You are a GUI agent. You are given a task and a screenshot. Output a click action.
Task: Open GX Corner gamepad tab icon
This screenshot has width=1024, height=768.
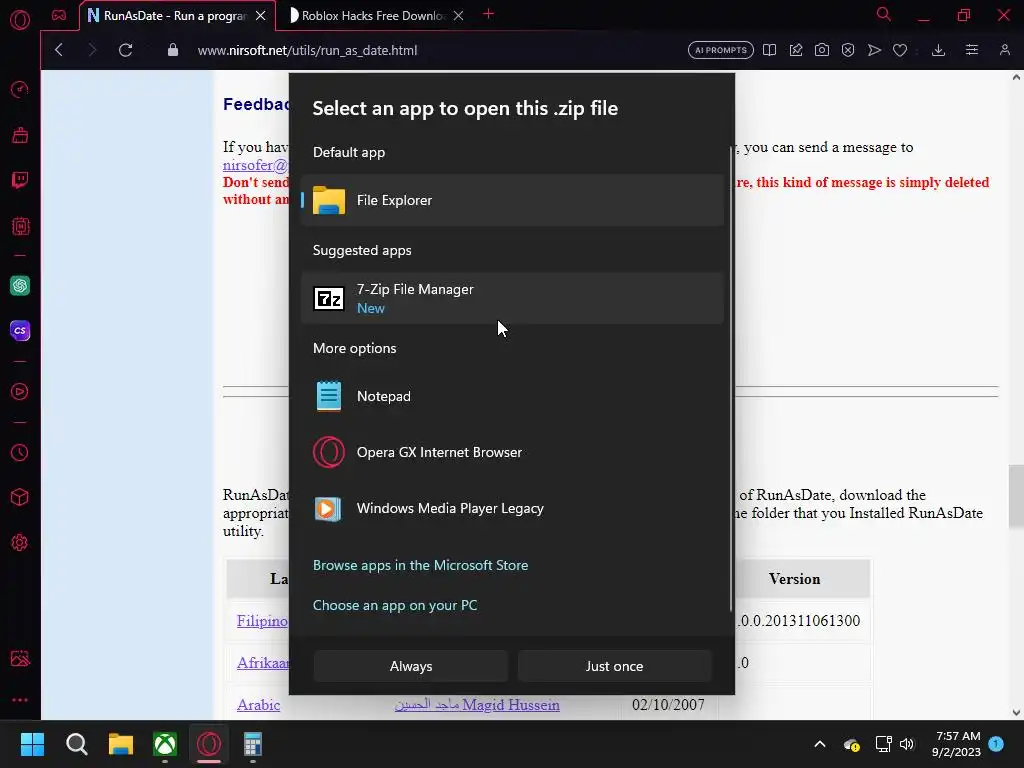pyautogui.click(x=59, y=15)
